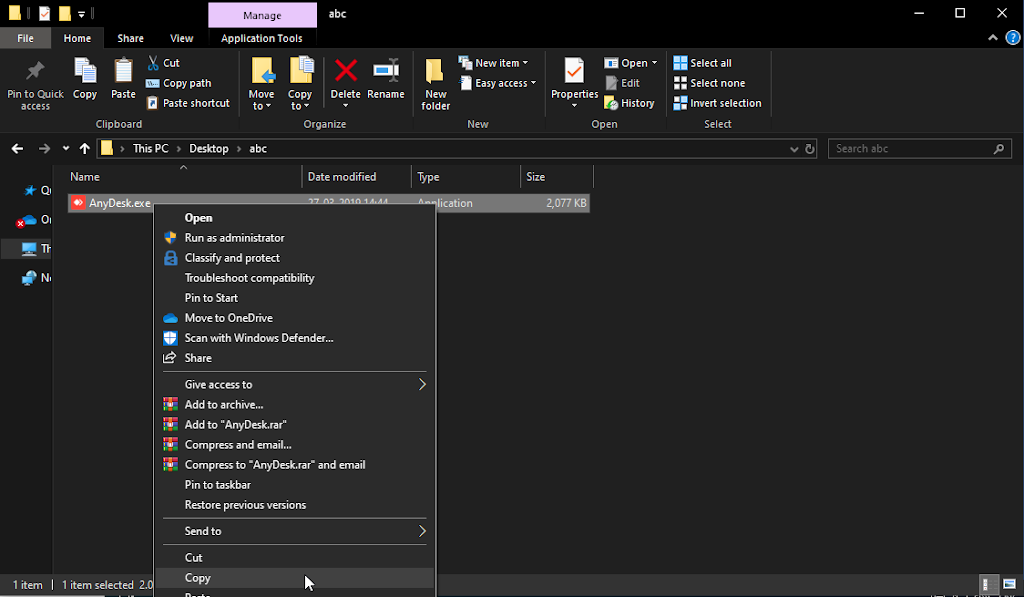Open Desktop from the breadcrumb path
1024x597 pixels.
coord(208,148)
